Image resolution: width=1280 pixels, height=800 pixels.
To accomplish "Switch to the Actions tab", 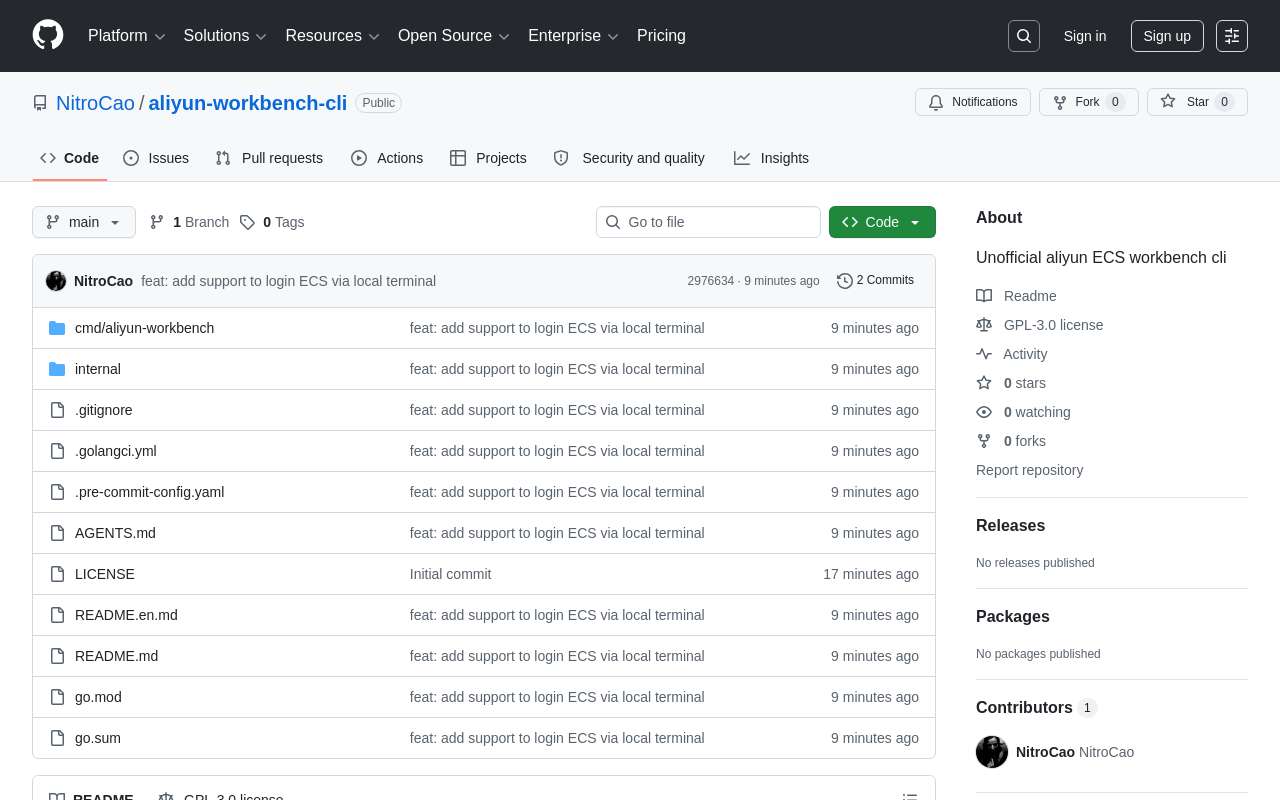I will pyautogui.click(x=387, y=158).
